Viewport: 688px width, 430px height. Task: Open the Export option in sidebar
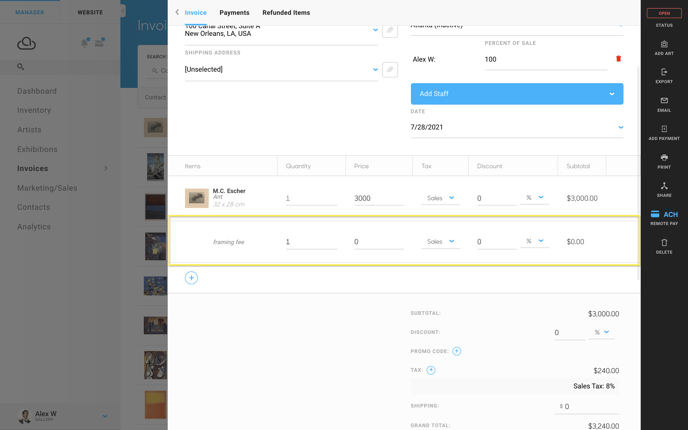(664, 72)
